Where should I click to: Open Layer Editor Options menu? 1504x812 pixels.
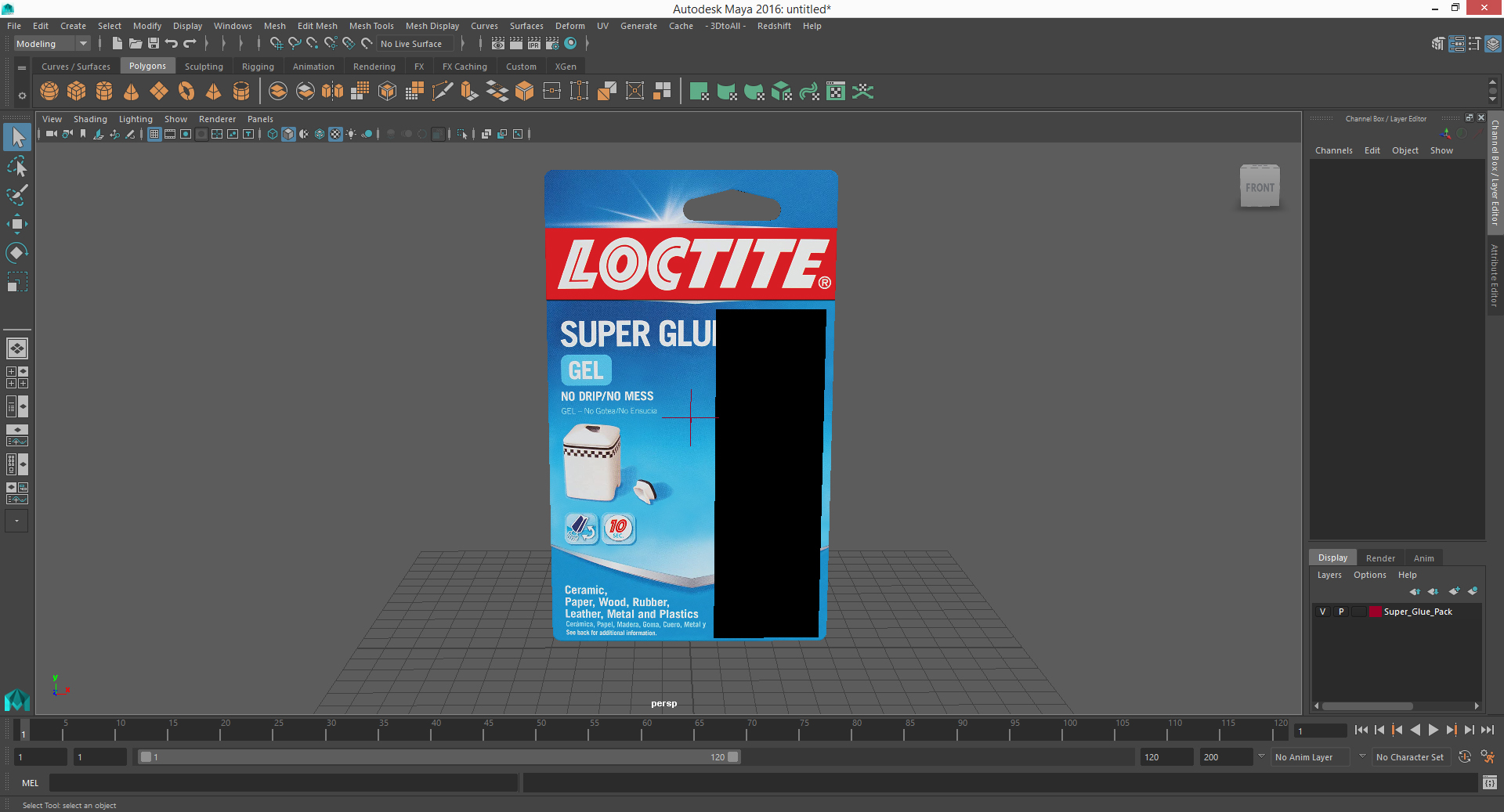1369,575
